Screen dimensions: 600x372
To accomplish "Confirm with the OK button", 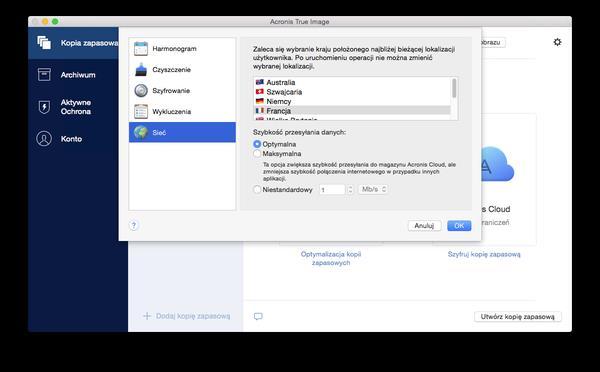I will click(x=459, y=225).
